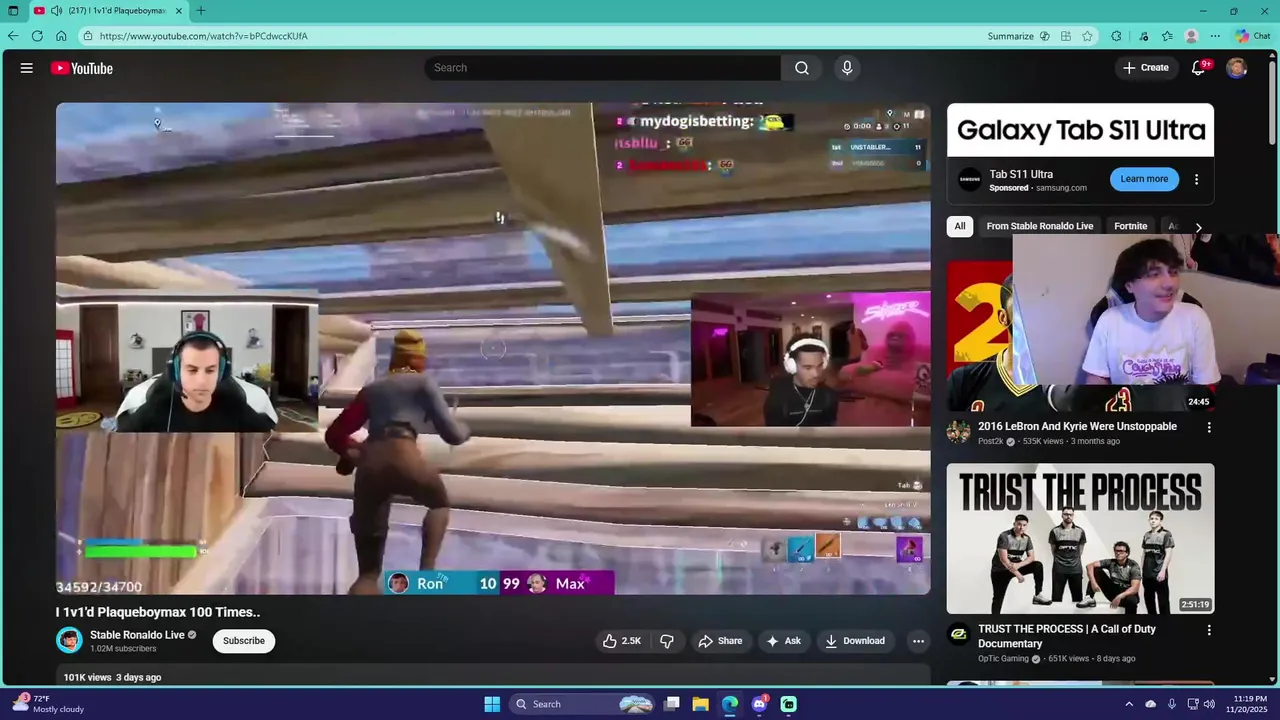This screenshot has height=720, width=1280.
Task: Click taskbar Search box
Action: [x=584, y=704]
